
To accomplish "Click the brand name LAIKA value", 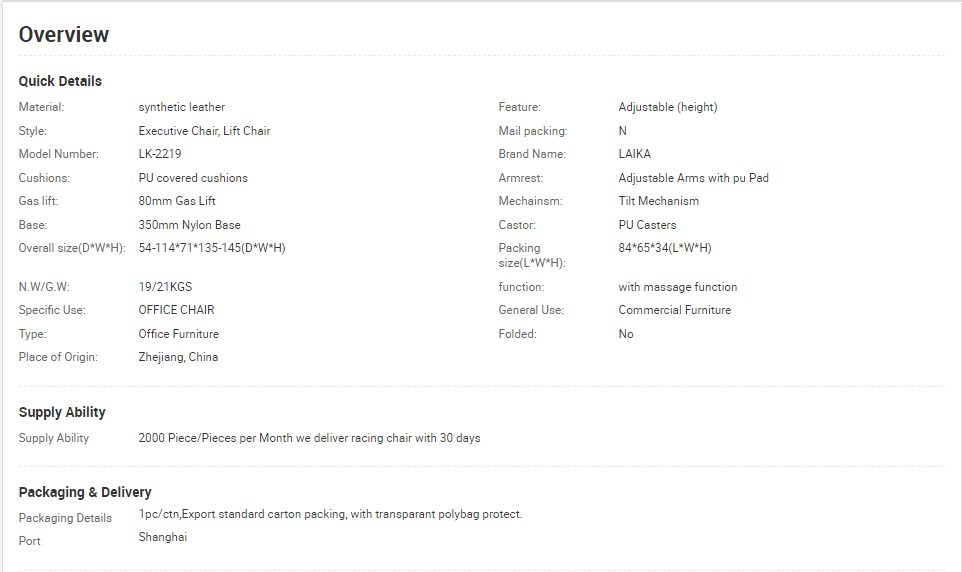I will coord(634,154).
